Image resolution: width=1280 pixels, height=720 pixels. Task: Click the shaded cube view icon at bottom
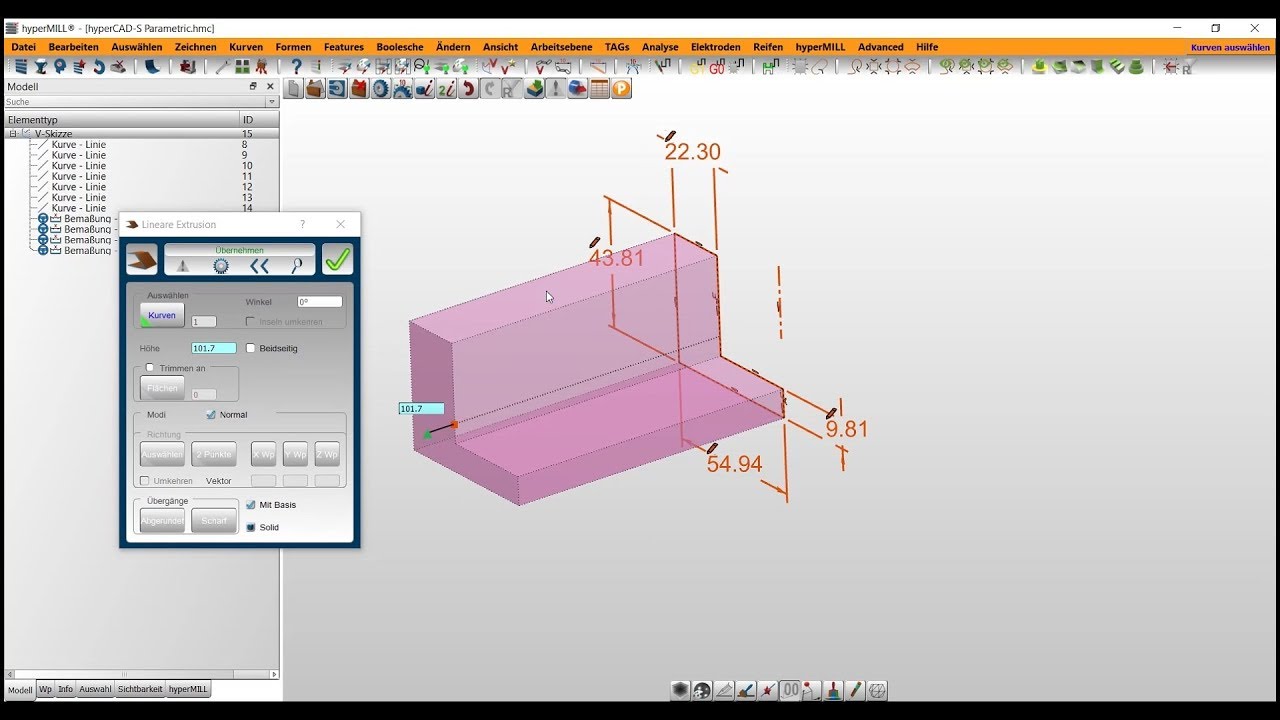(680, 690)
